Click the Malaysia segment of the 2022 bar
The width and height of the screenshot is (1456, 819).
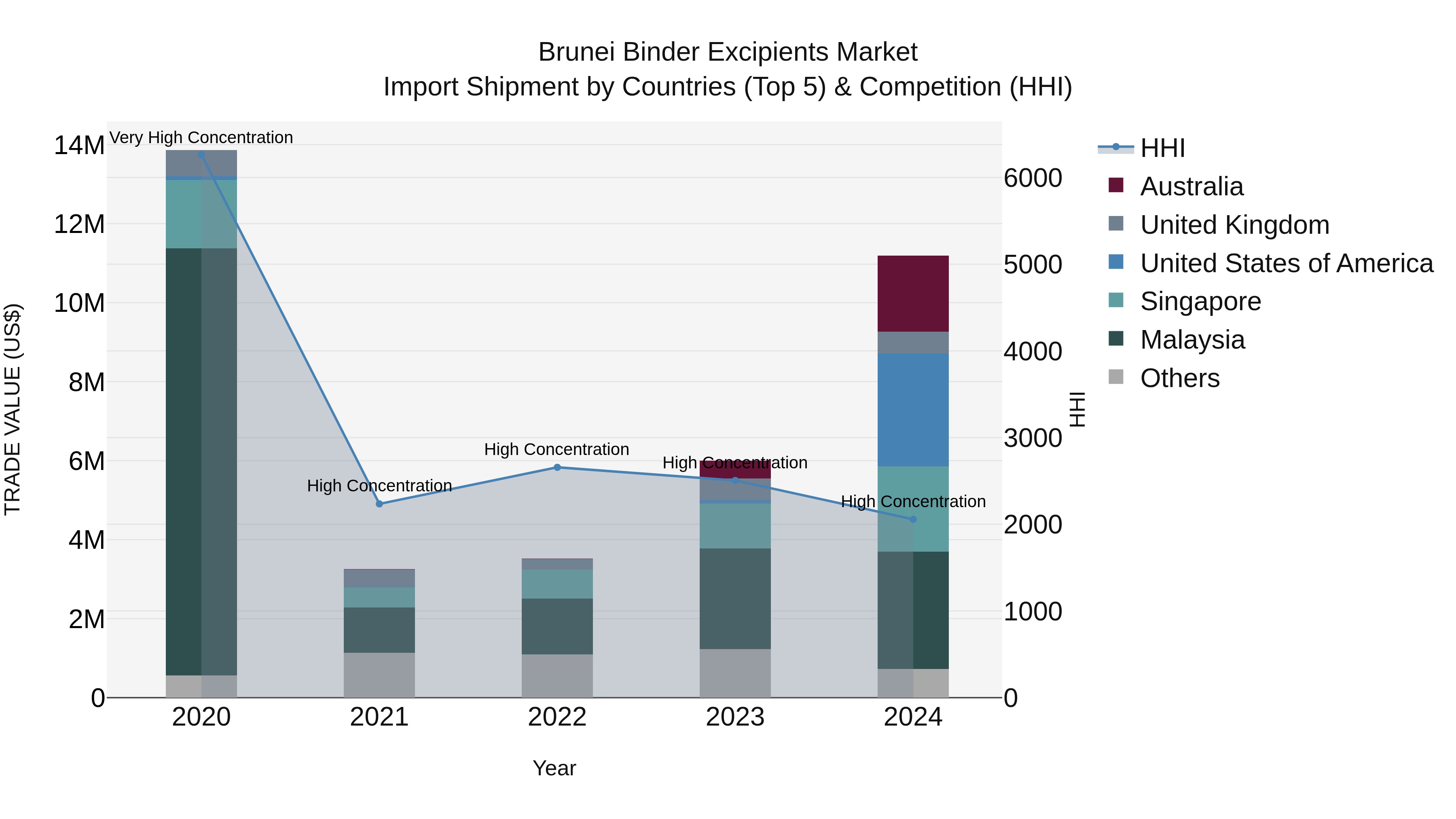tap(557, 626)
